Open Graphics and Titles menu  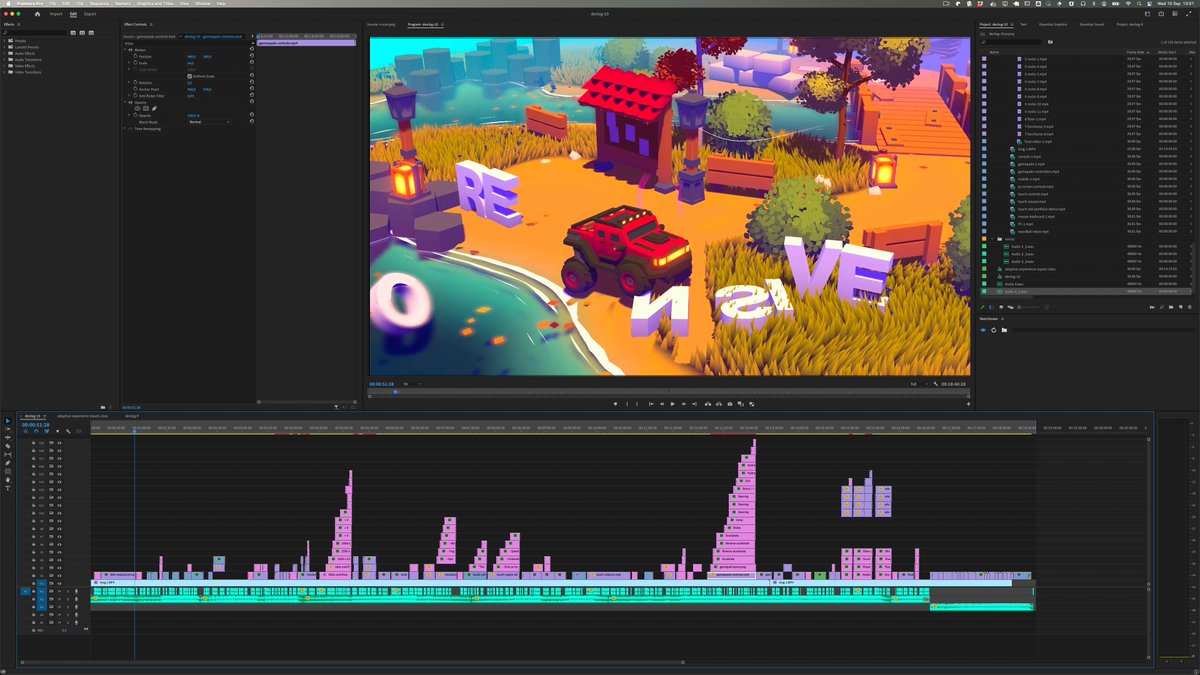(x=156, y=3)
